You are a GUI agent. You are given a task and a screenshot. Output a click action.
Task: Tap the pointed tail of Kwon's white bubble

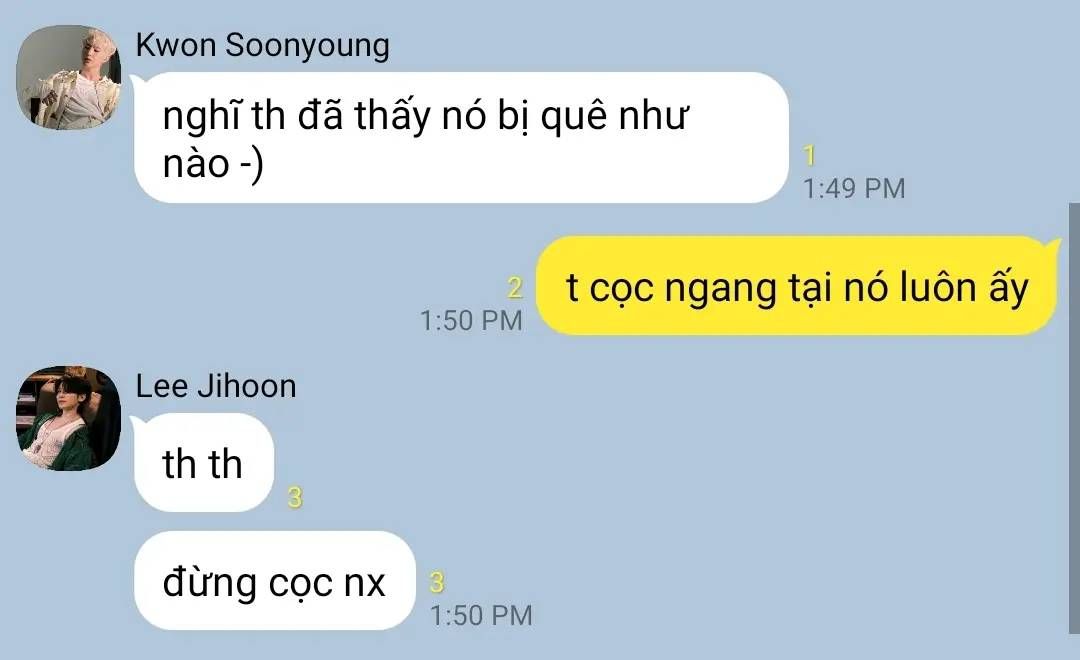point(138,83)
